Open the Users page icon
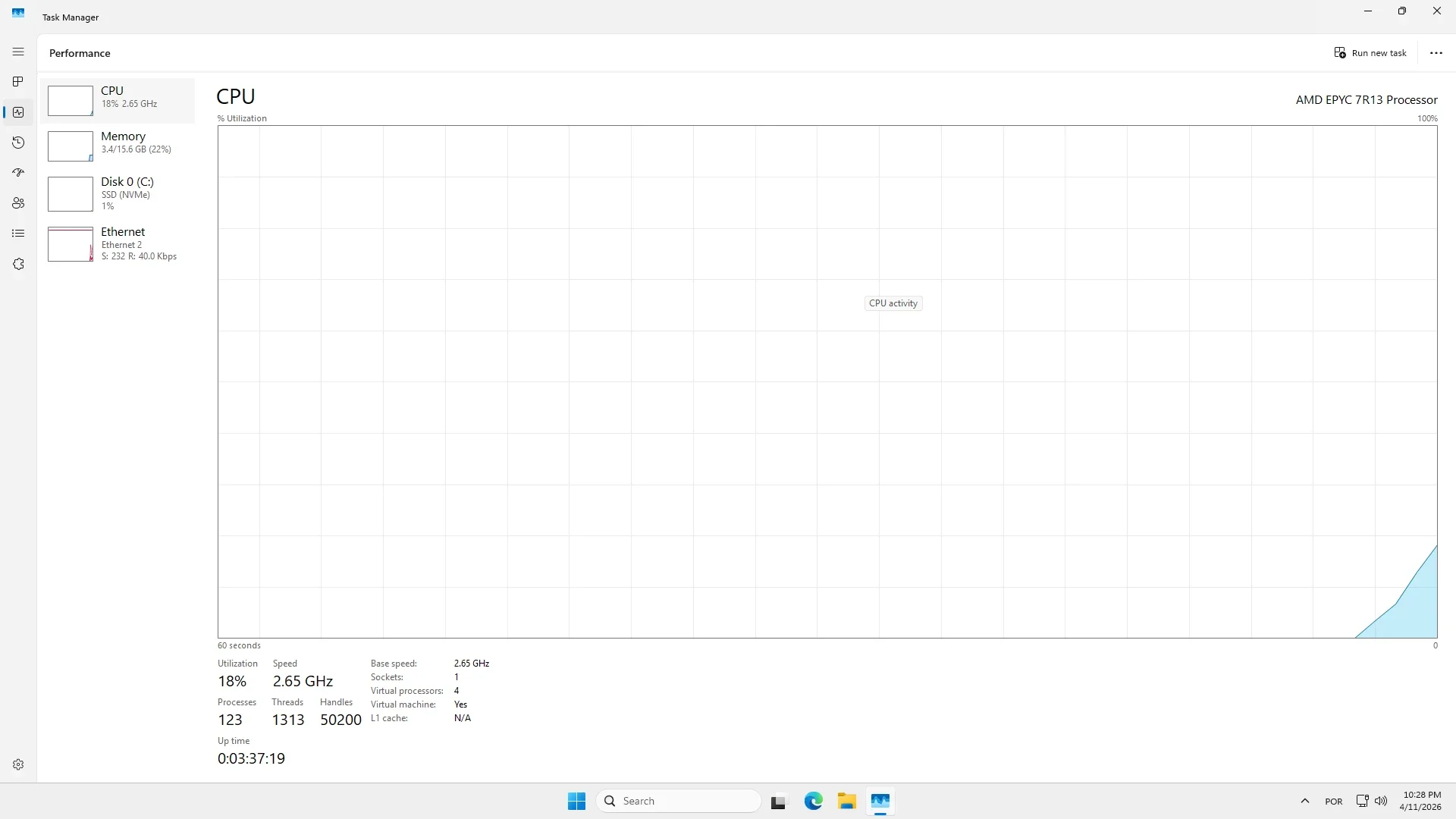 pos(18,203)
